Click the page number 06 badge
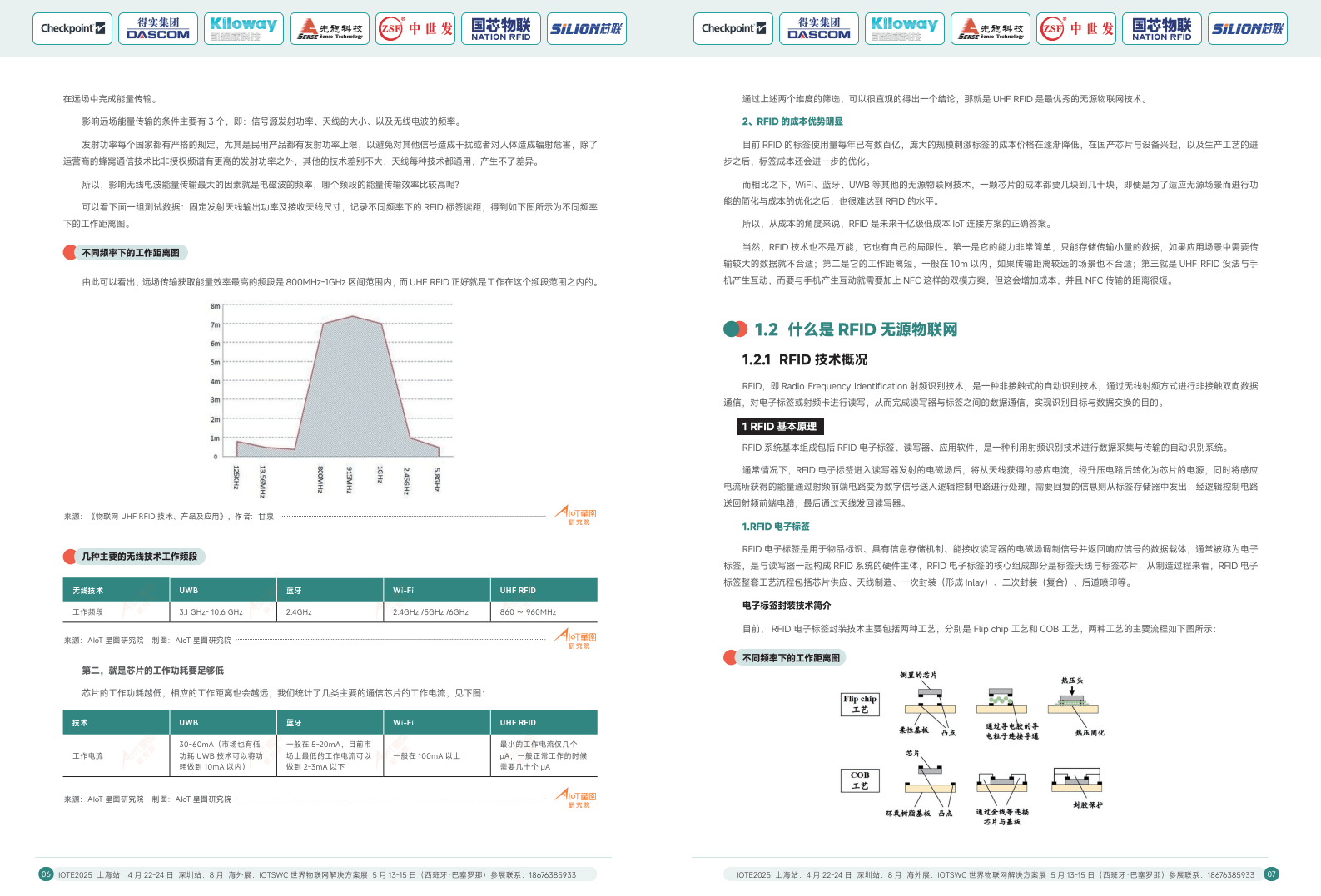The height and width of the screenshot is (896, 1321). (46, 874)
